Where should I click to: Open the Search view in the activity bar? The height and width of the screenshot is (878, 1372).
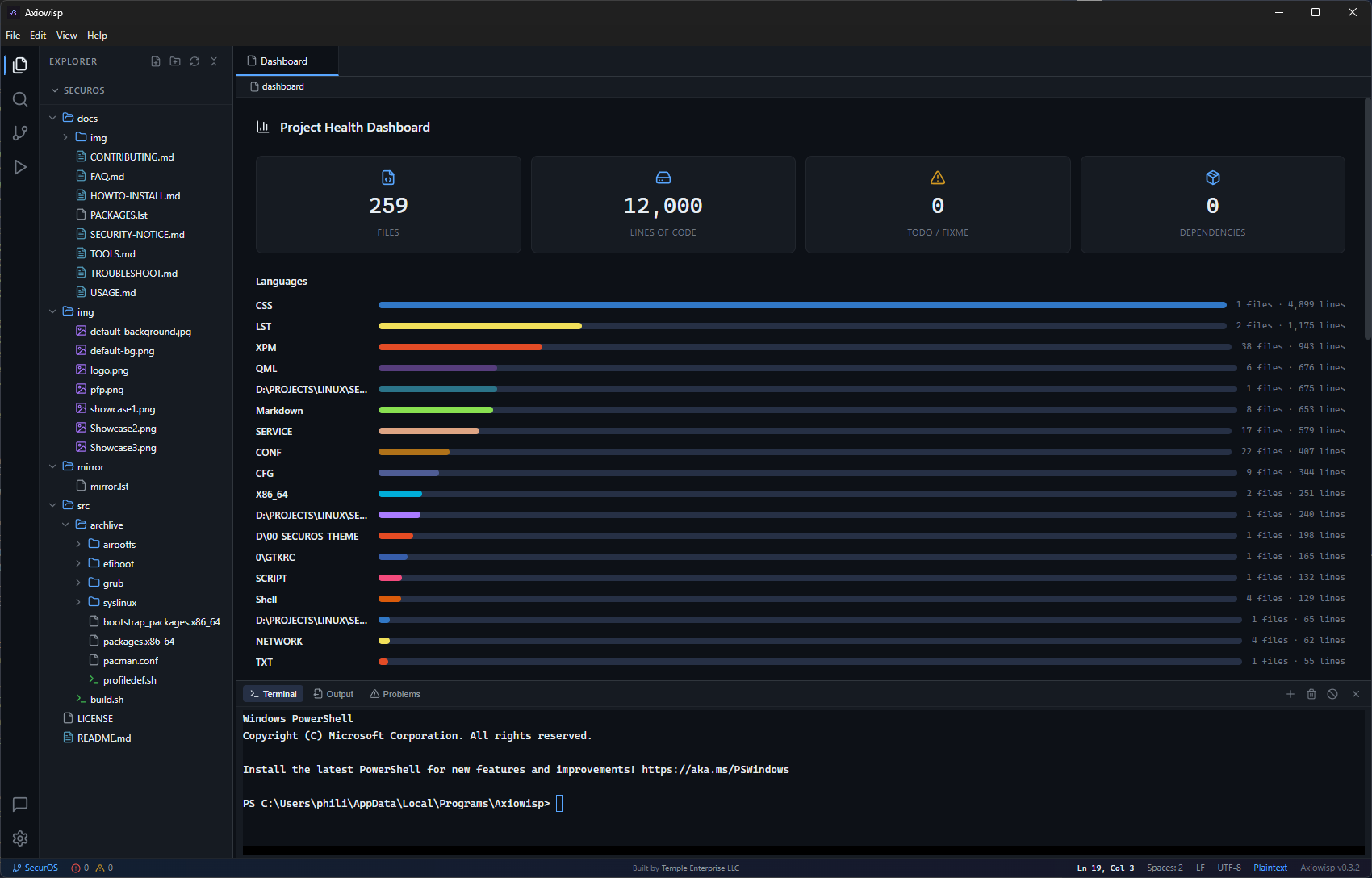click(x=19, y=99)
